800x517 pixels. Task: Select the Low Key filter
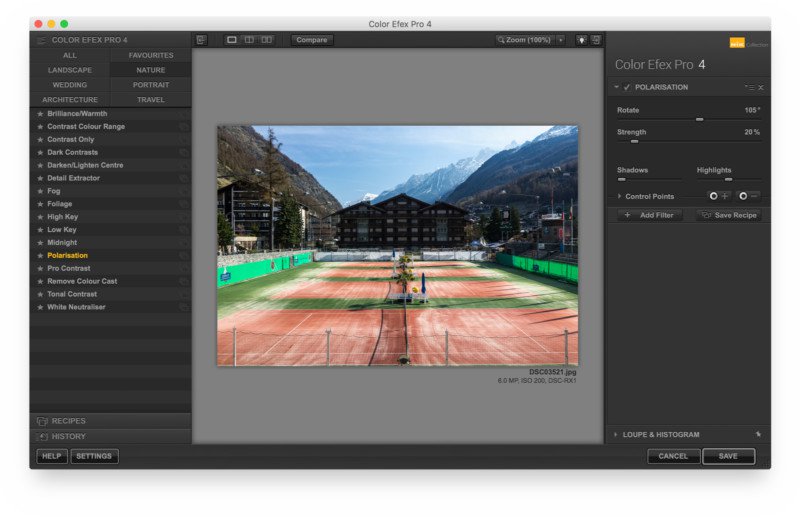(x=110, y=230)
